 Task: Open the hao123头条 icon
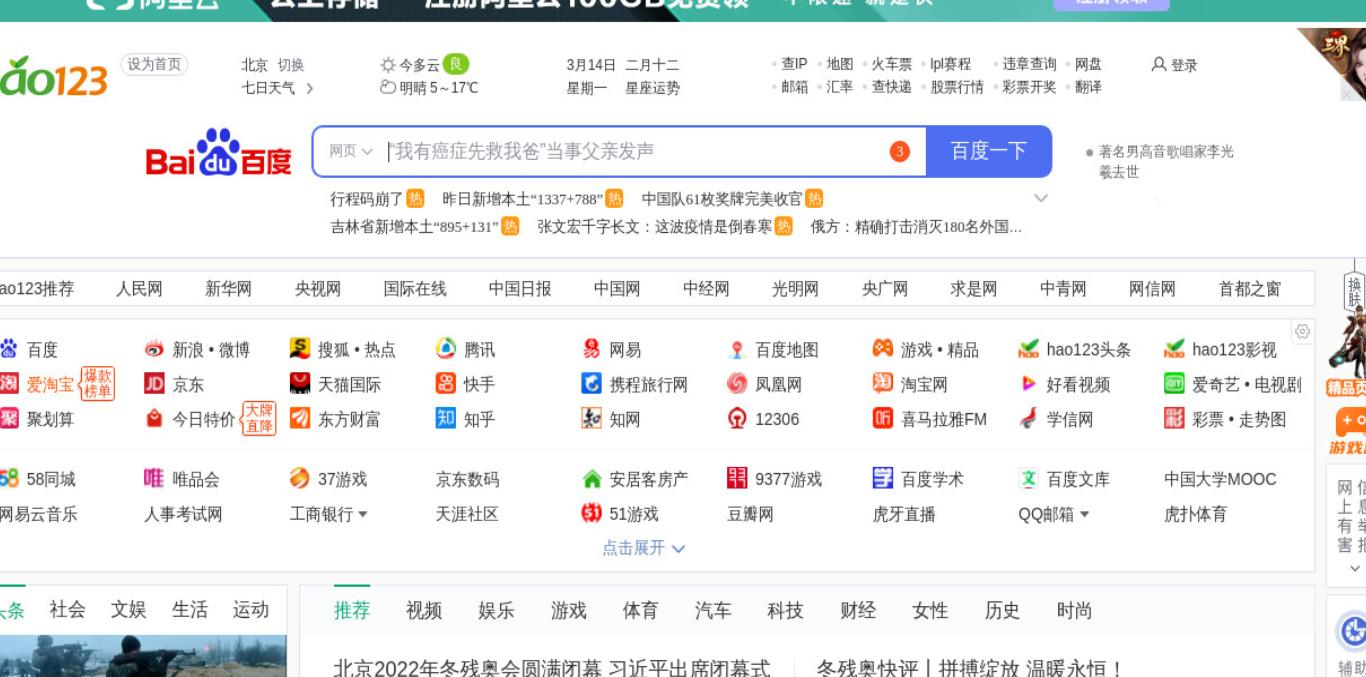1029,349
